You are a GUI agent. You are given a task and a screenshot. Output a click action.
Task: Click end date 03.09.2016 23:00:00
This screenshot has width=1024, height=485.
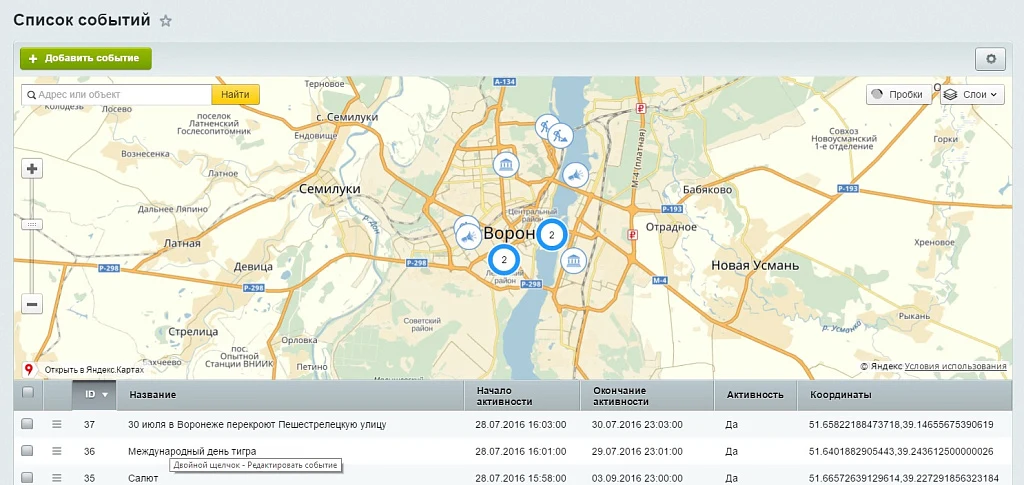[637, 478]
